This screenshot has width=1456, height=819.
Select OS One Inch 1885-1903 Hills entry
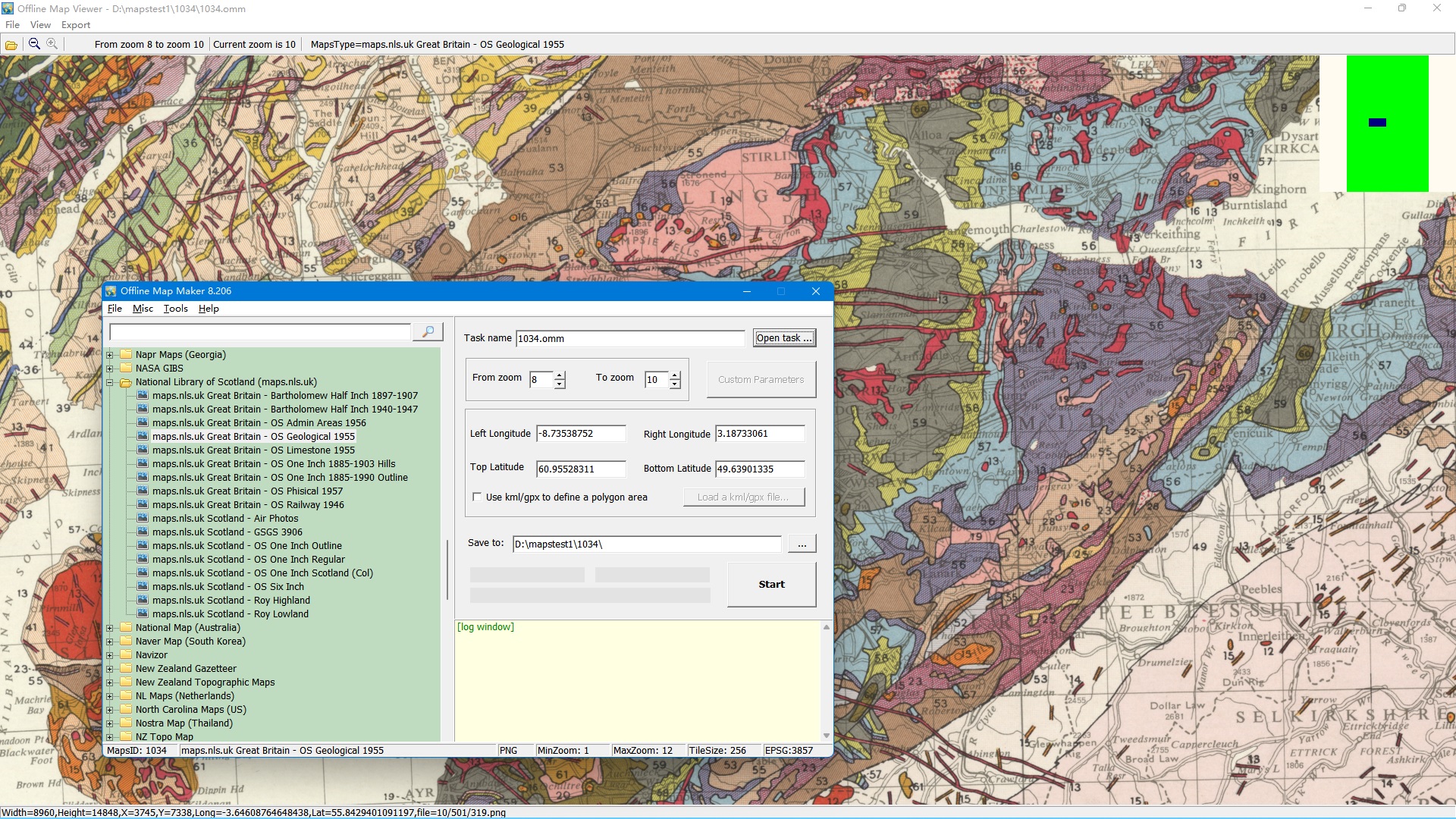point(274,464)
